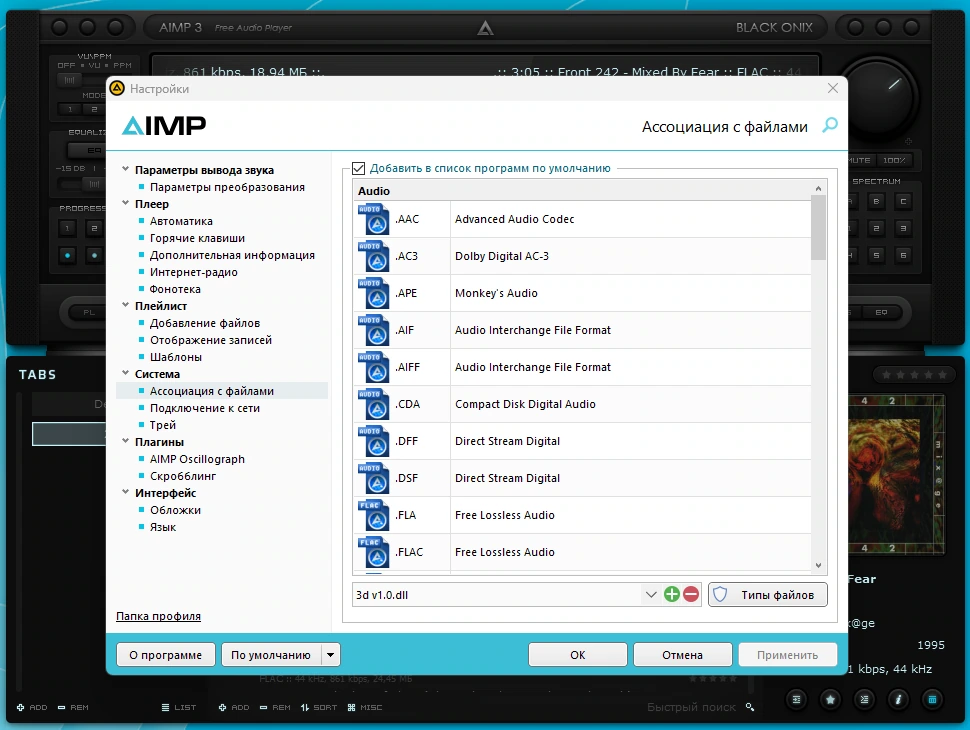Screen dimensions: 970x730
Task: Open the '3d v1.0.dll' combo box dropdown
Action: [x=651, y=595]
